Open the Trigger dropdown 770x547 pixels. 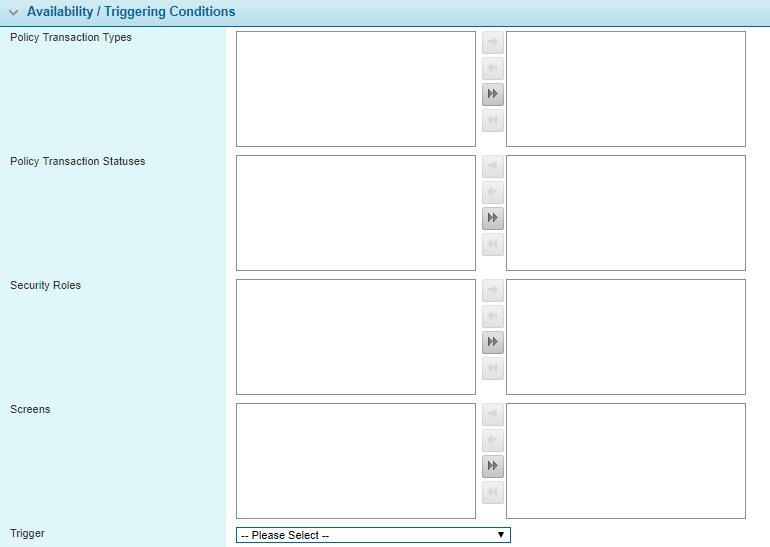pos(373,535)
